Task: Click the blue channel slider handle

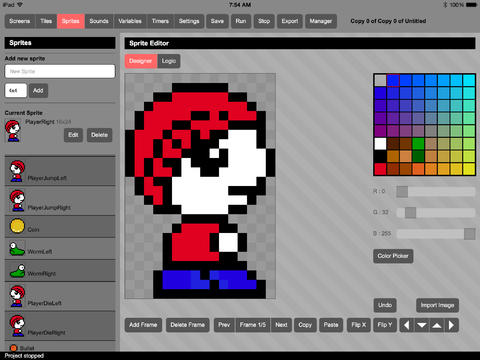Action: [x=470, y=234]
